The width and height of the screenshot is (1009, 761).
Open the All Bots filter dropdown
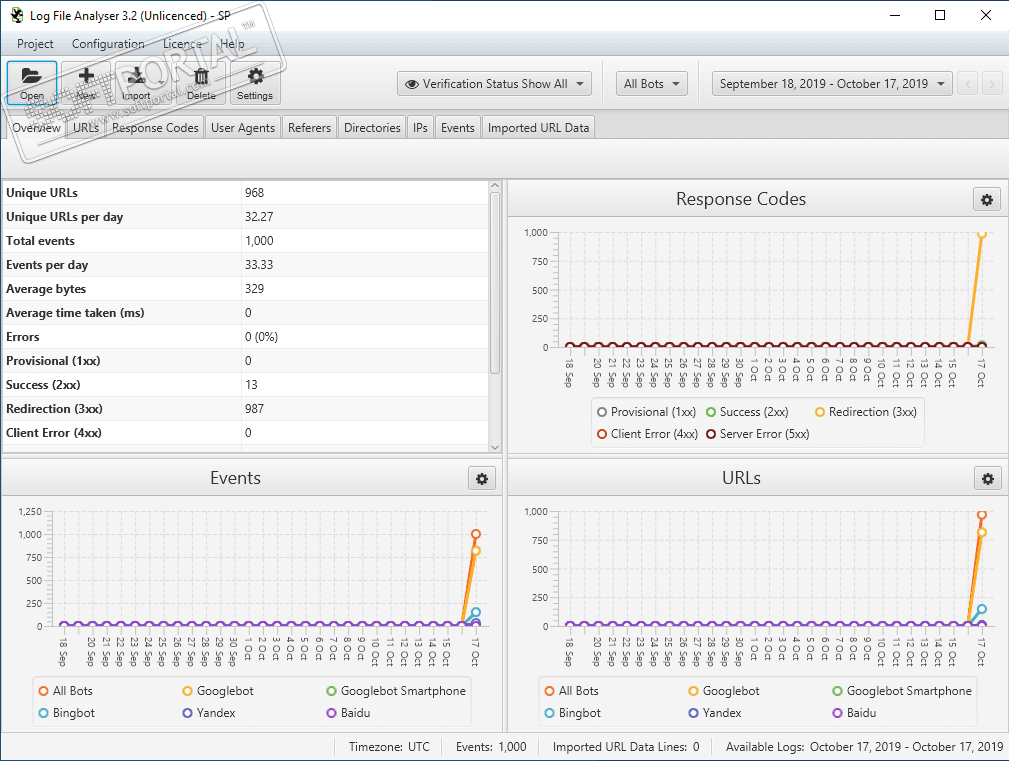(x=652, y=84)
